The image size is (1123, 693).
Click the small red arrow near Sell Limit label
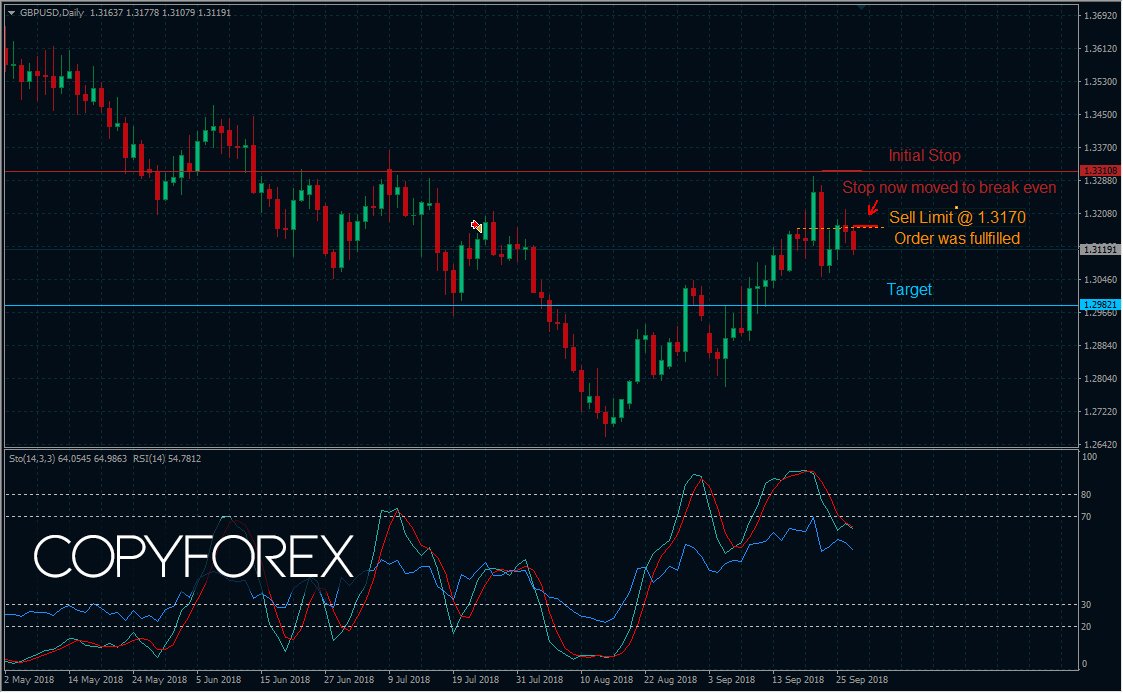point(874,208)
